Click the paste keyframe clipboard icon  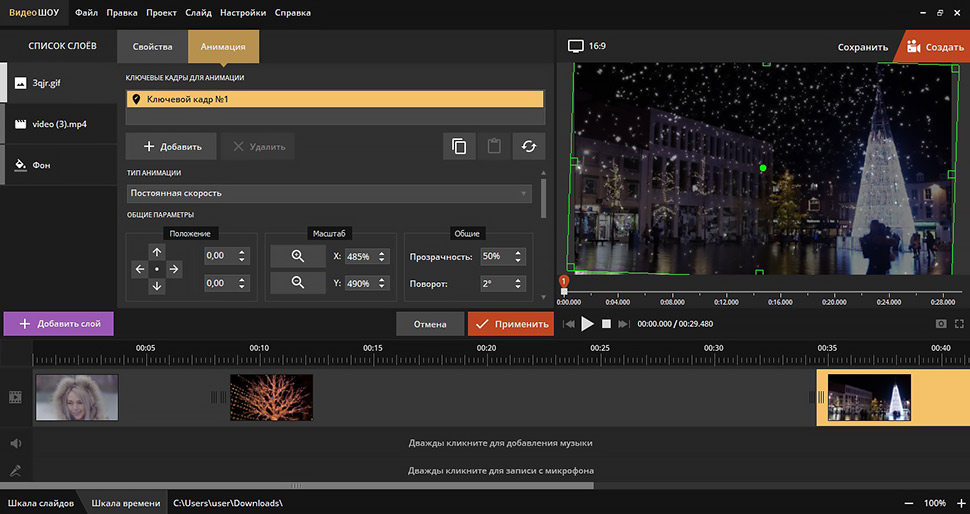click(x=494, y=147)
